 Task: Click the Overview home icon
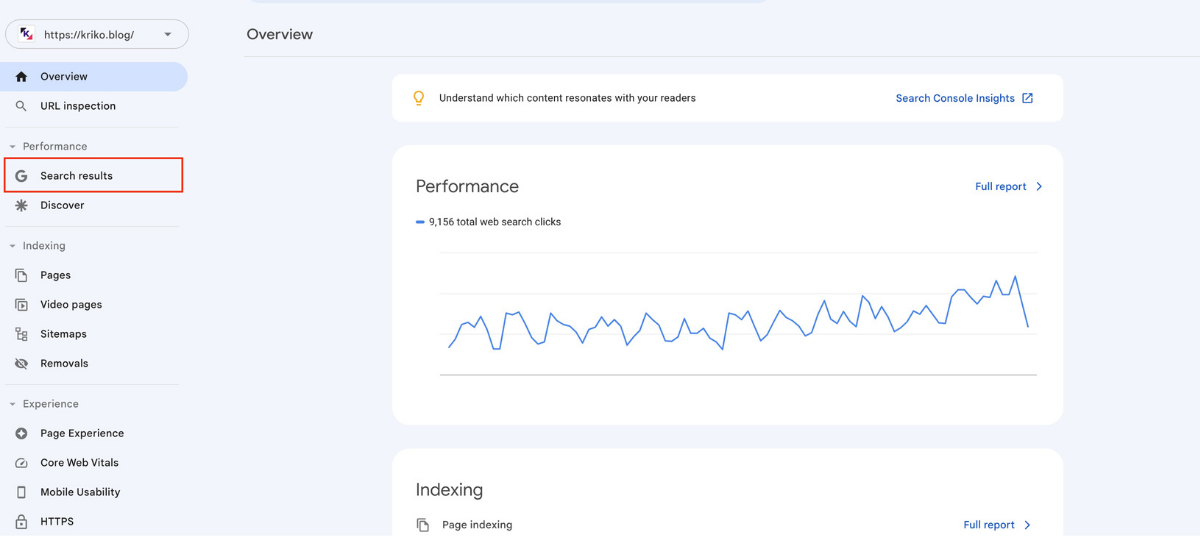[21, 77]
